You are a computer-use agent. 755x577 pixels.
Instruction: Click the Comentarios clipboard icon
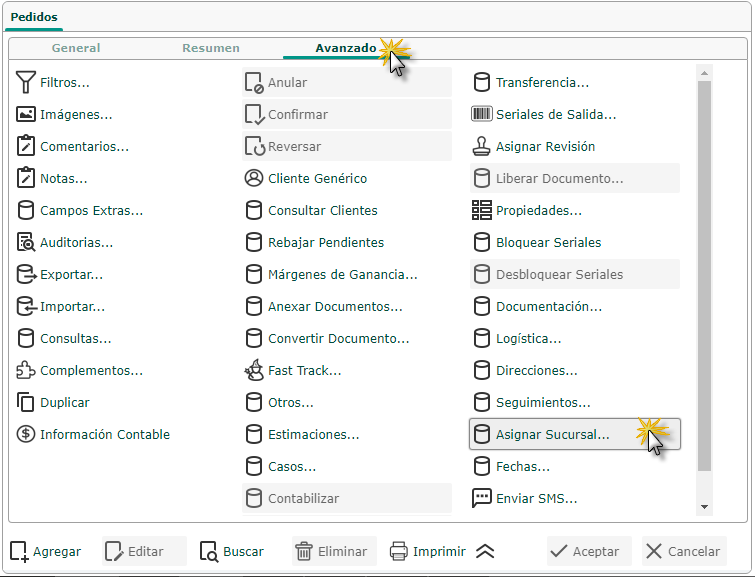(26, 147)
